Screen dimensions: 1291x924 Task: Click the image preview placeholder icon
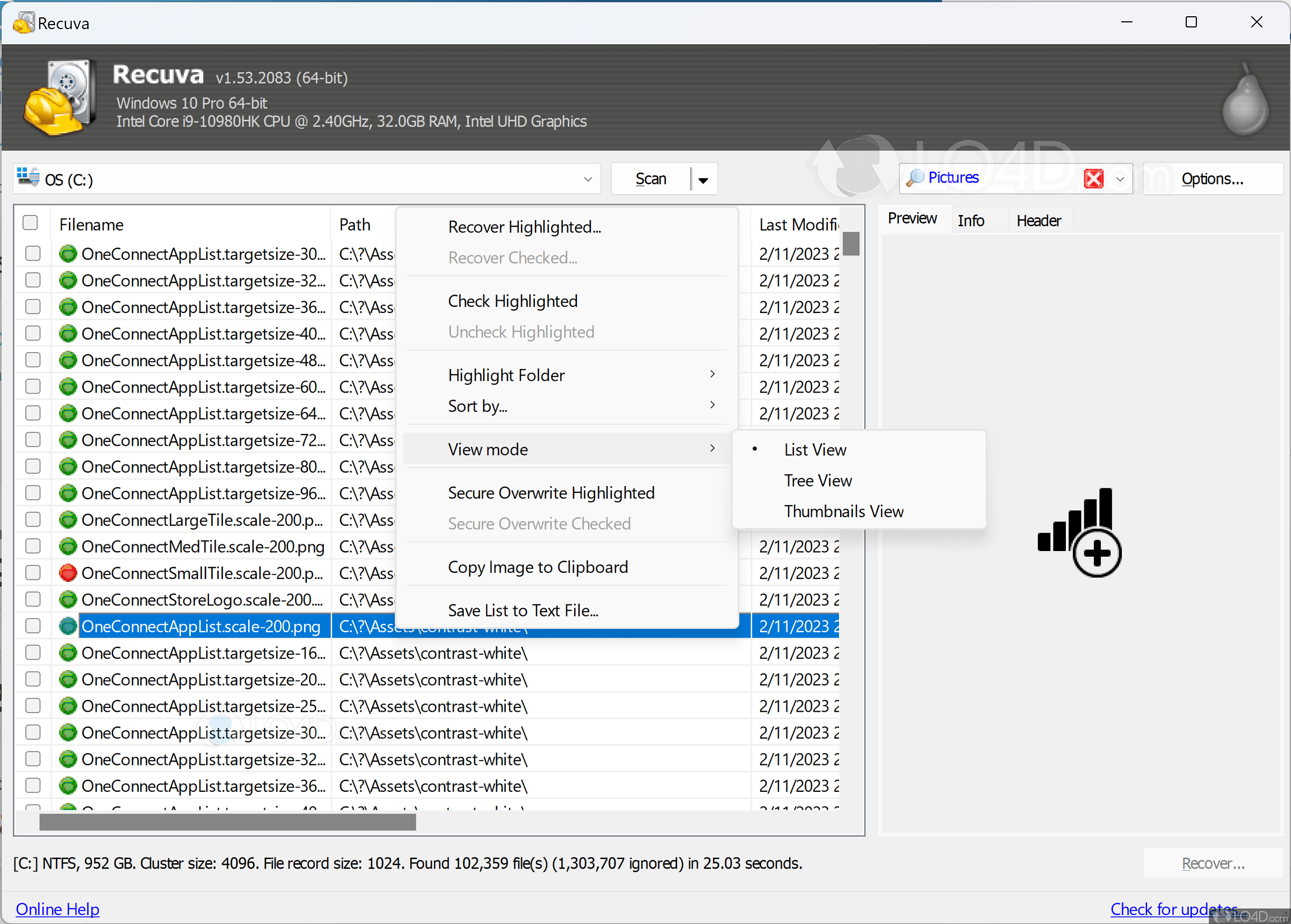point(1079,531)
